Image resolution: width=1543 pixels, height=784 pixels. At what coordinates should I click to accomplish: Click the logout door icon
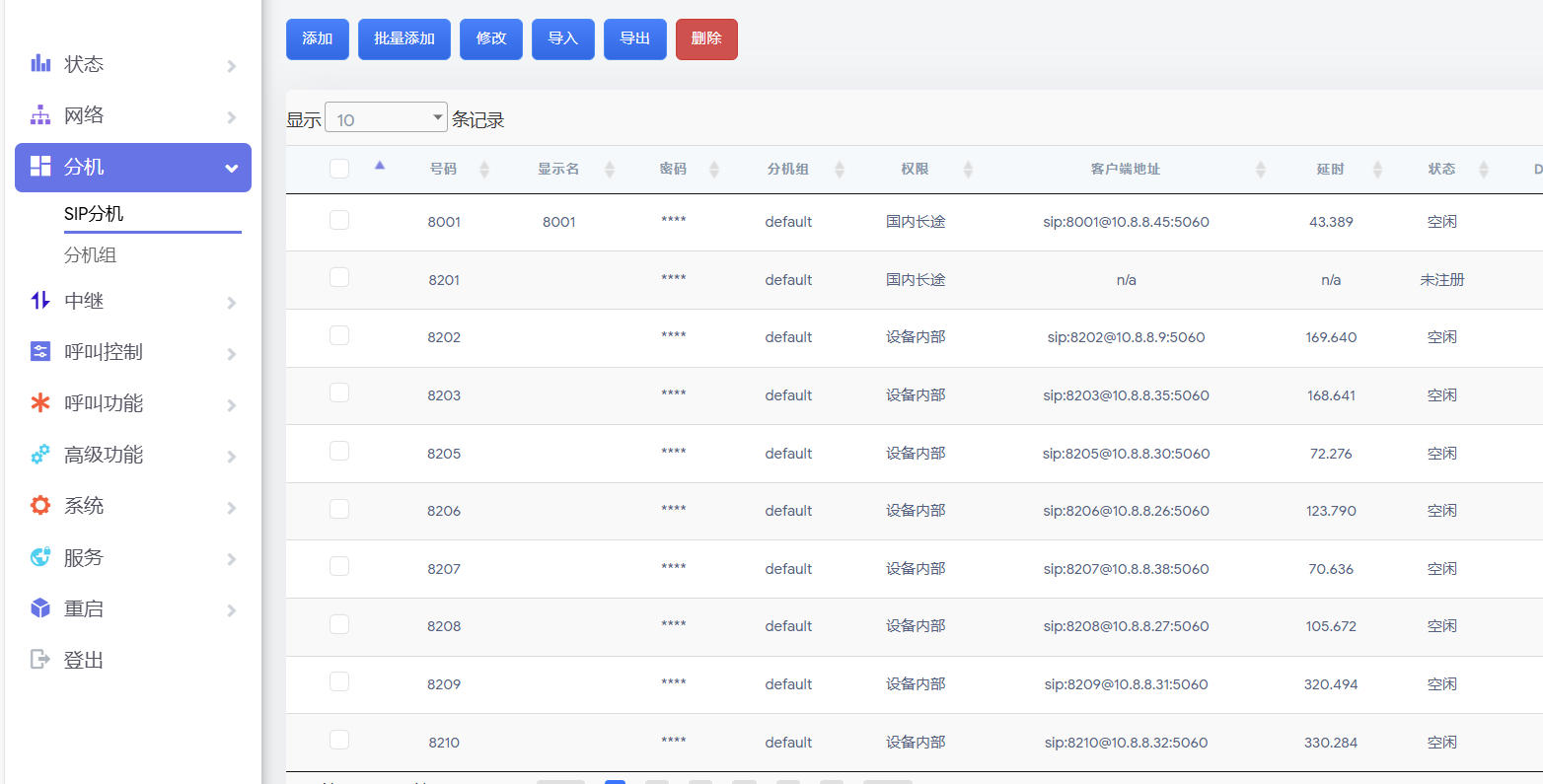[40, 660]
